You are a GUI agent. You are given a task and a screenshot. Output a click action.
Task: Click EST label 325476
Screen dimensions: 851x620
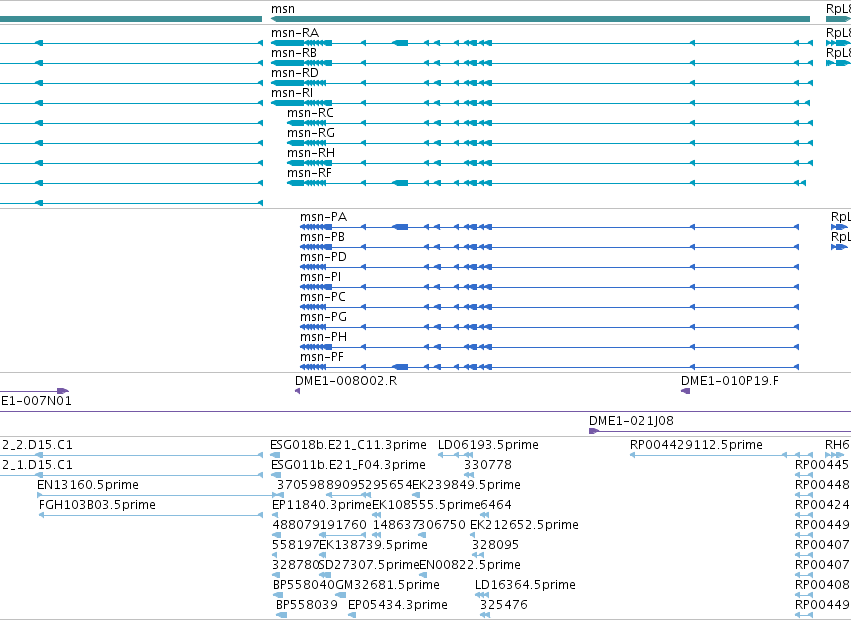point(503,606)
